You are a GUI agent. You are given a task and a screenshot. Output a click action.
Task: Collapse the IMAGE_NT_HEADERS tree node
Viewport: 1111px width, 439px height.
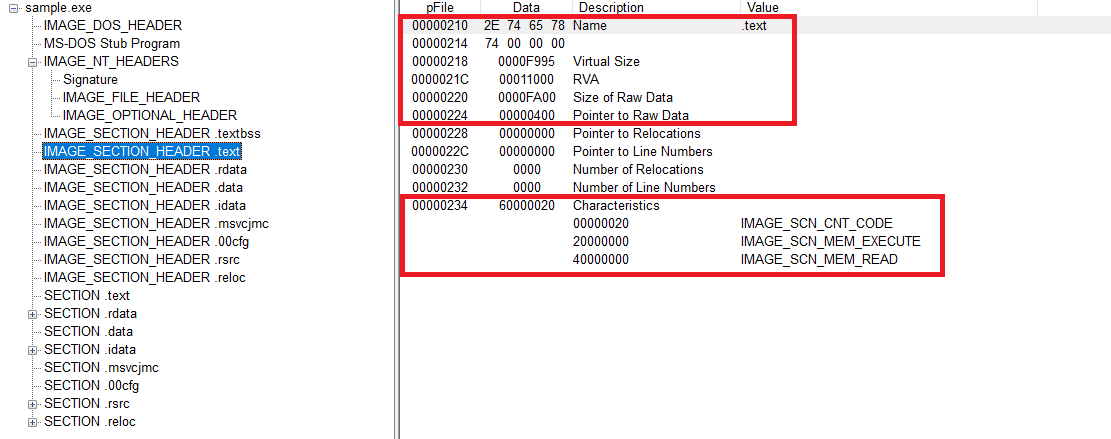pos(33,62)
